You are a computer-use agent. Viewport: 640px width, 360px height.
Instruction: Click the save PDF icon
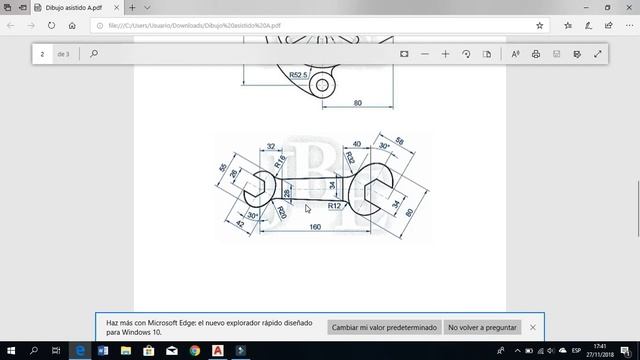(x=556, y=54)
